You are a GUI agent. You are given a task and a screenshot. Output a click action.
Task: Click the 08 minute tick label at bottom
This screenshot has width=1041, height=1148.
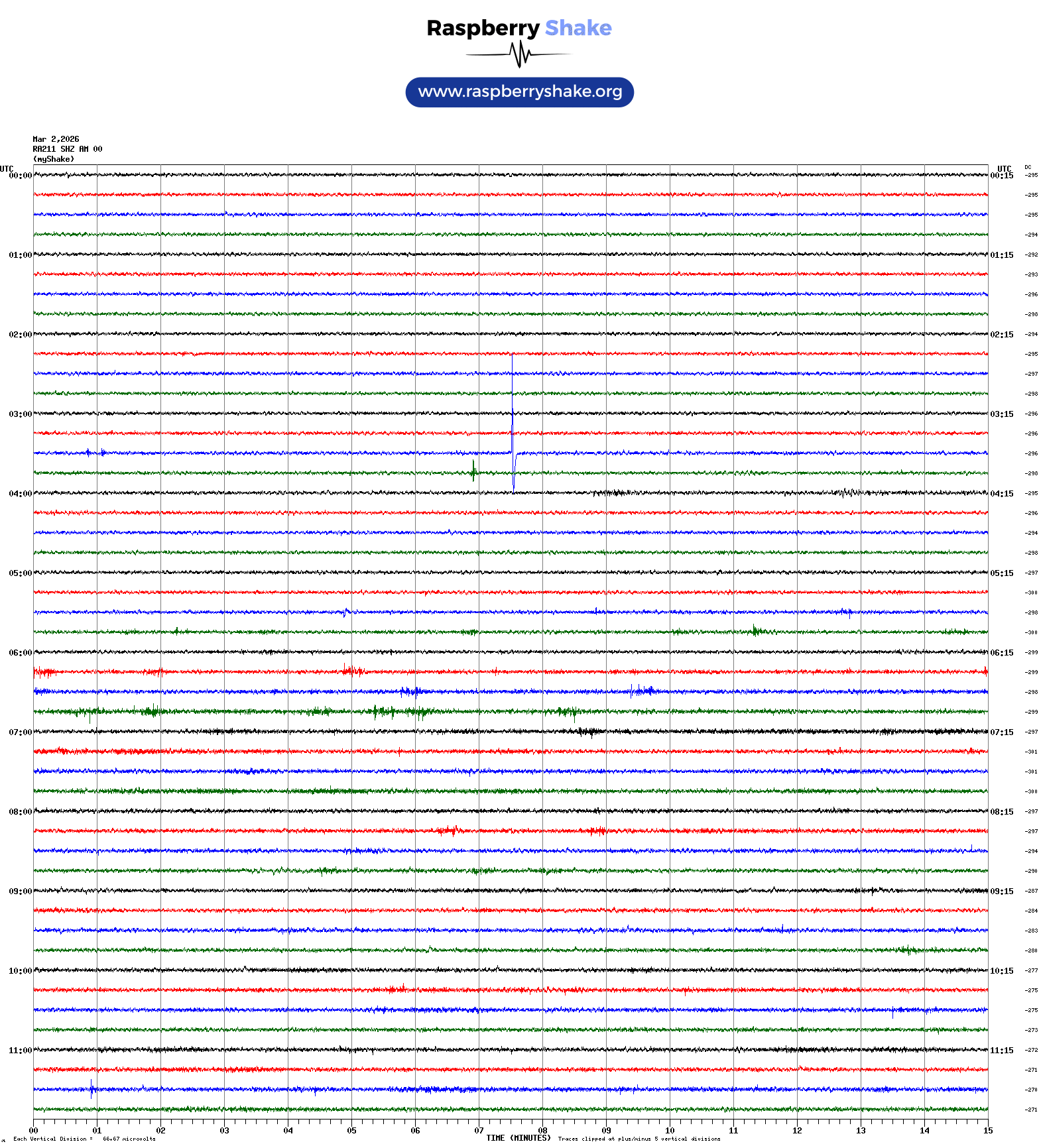coord(542,1131)
